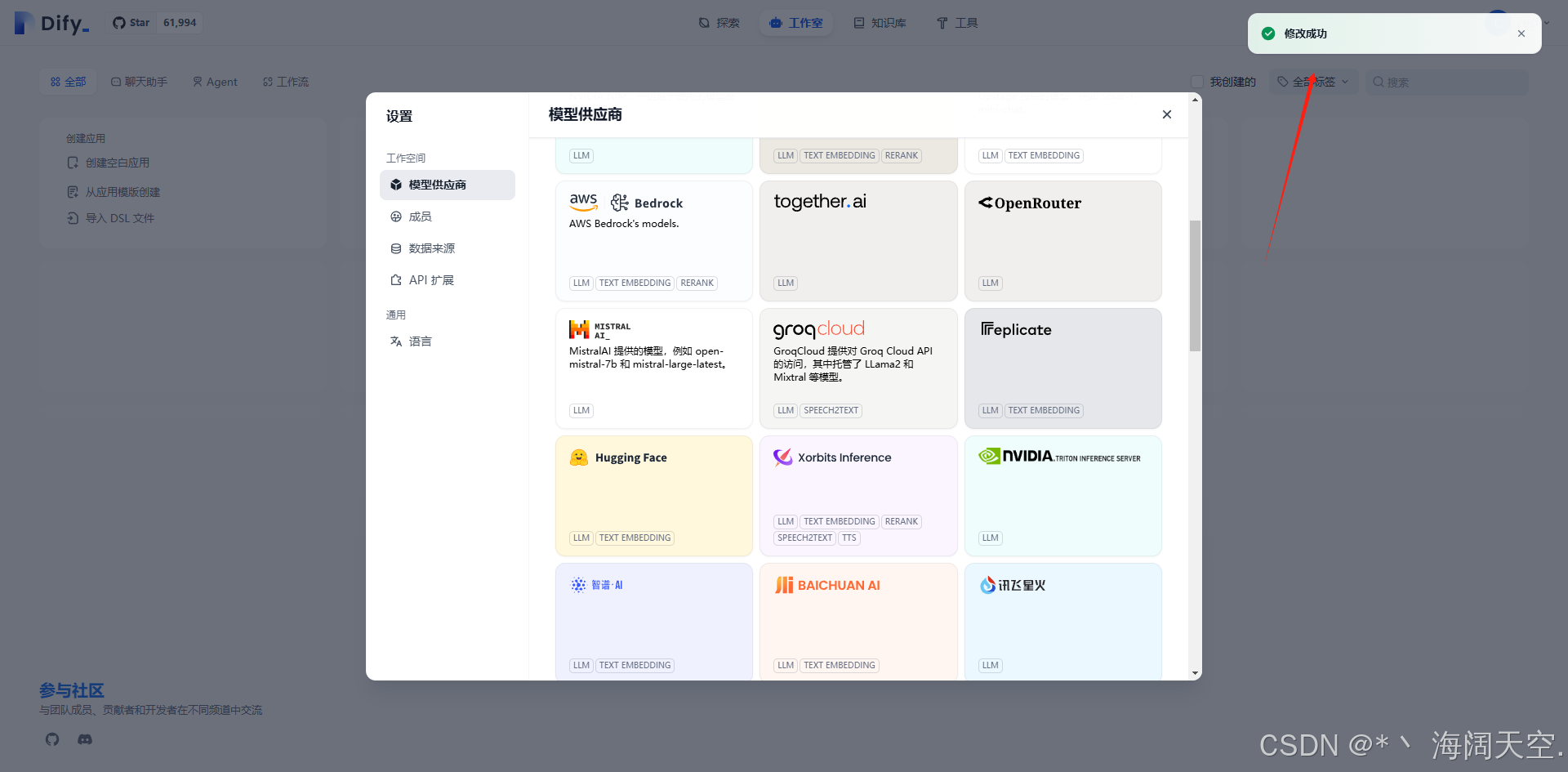Choose the OpenRouter provider logo
The width and height of the screenshot is (1568, 772).
click(1030, 203)
